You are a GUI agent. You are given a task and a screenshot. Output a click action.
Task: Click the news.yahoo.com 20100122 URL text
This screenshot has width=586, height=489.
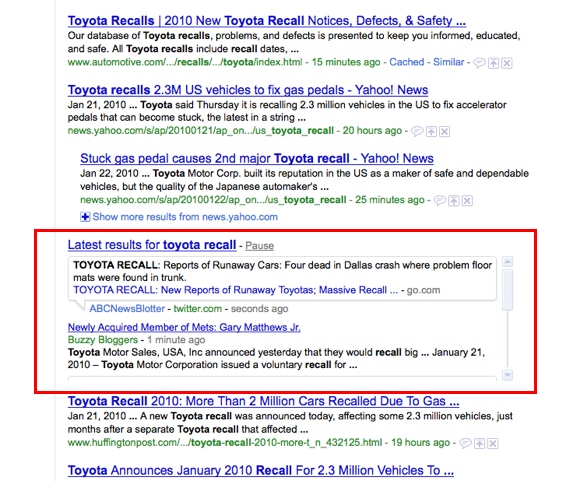click(213, 200)
